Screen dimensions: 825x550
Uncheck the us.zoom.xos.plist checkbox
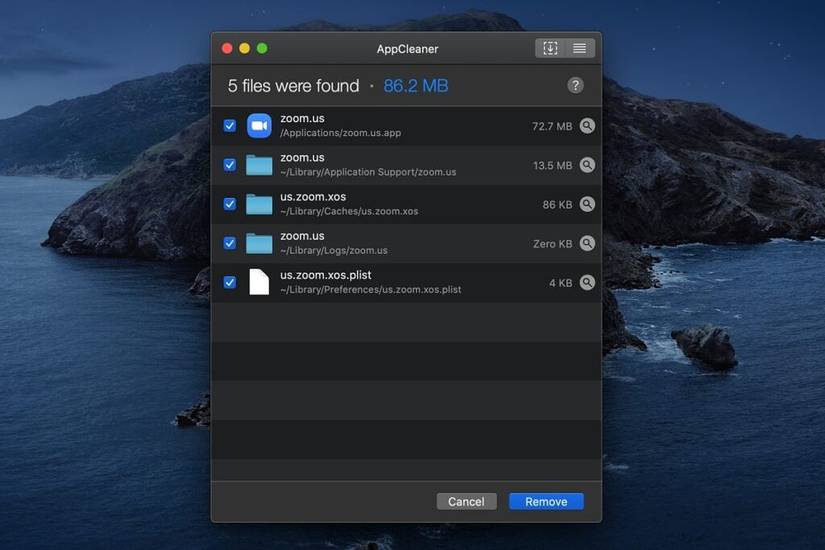(x=229, y=283)
